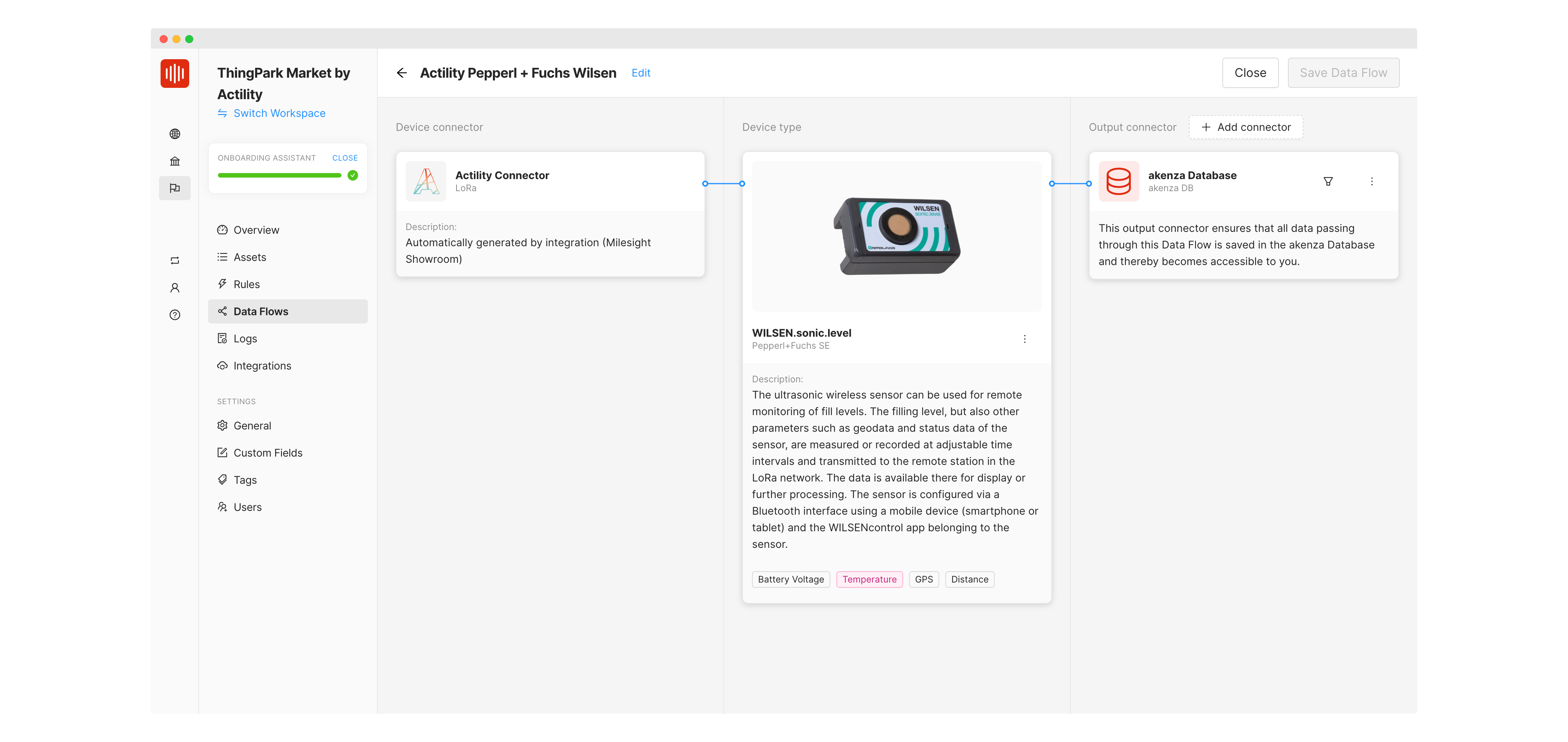
Task: Click the onboarding green checkmark icon
Action: tap(353, 175)
